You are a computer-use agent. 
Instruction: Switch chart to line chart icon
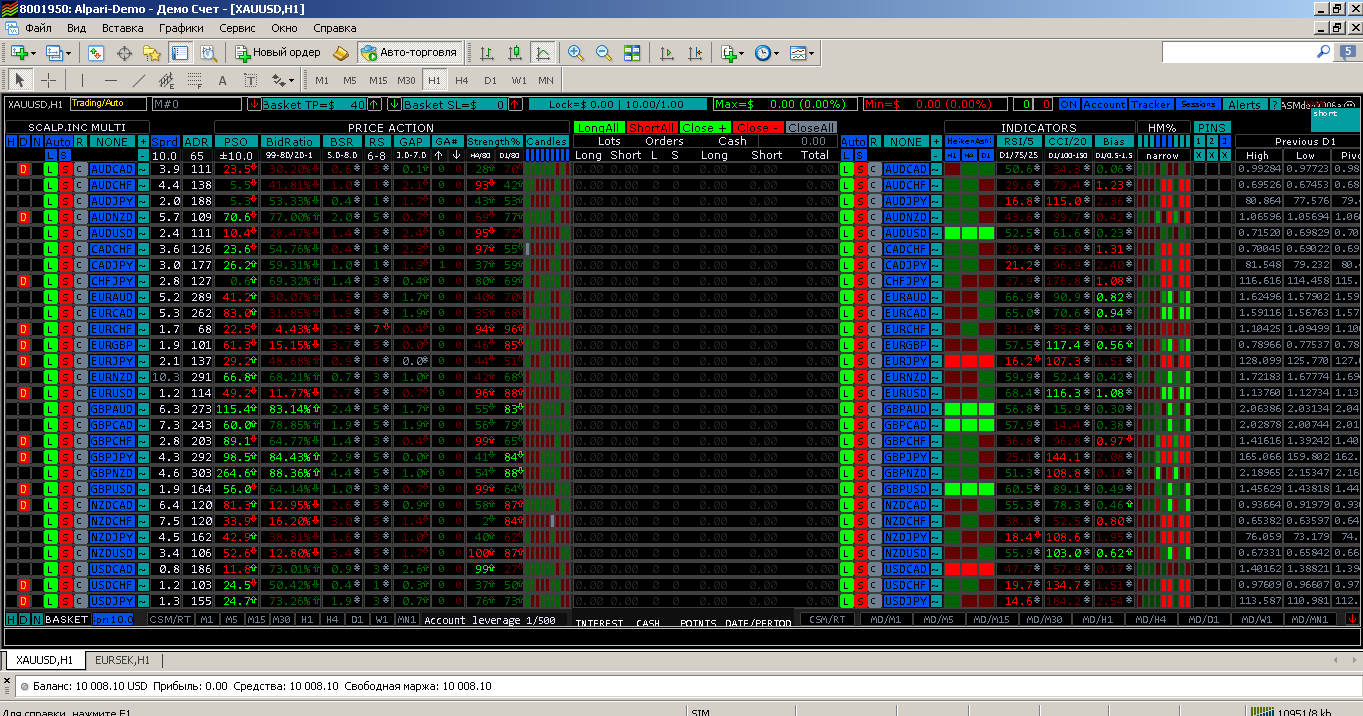543,53
